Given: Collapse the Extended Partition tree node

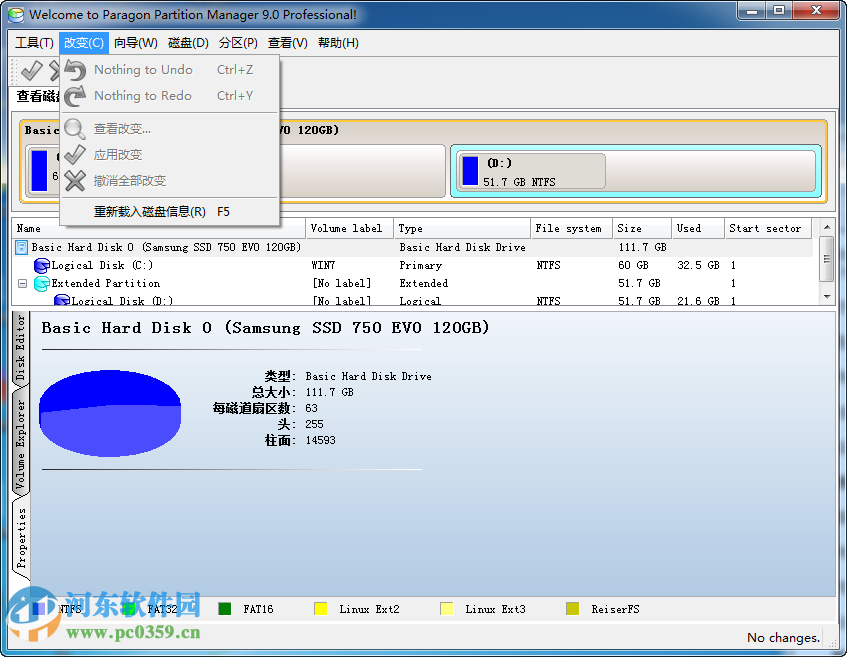Looking at the screenshot, I should point(22,283).
